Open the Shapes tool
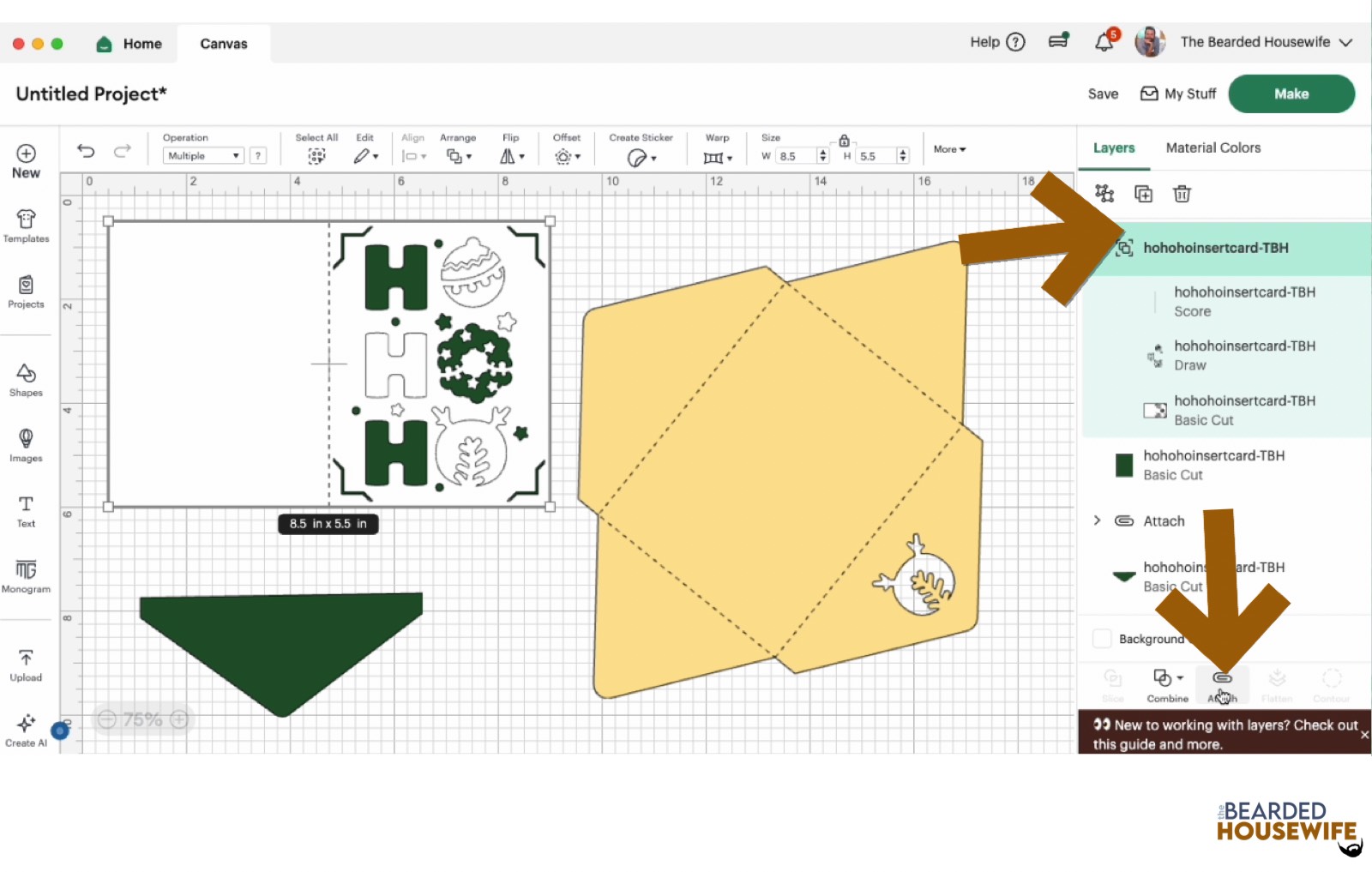1372x872 pixels. pyautogui.click(x=26, y=380)
